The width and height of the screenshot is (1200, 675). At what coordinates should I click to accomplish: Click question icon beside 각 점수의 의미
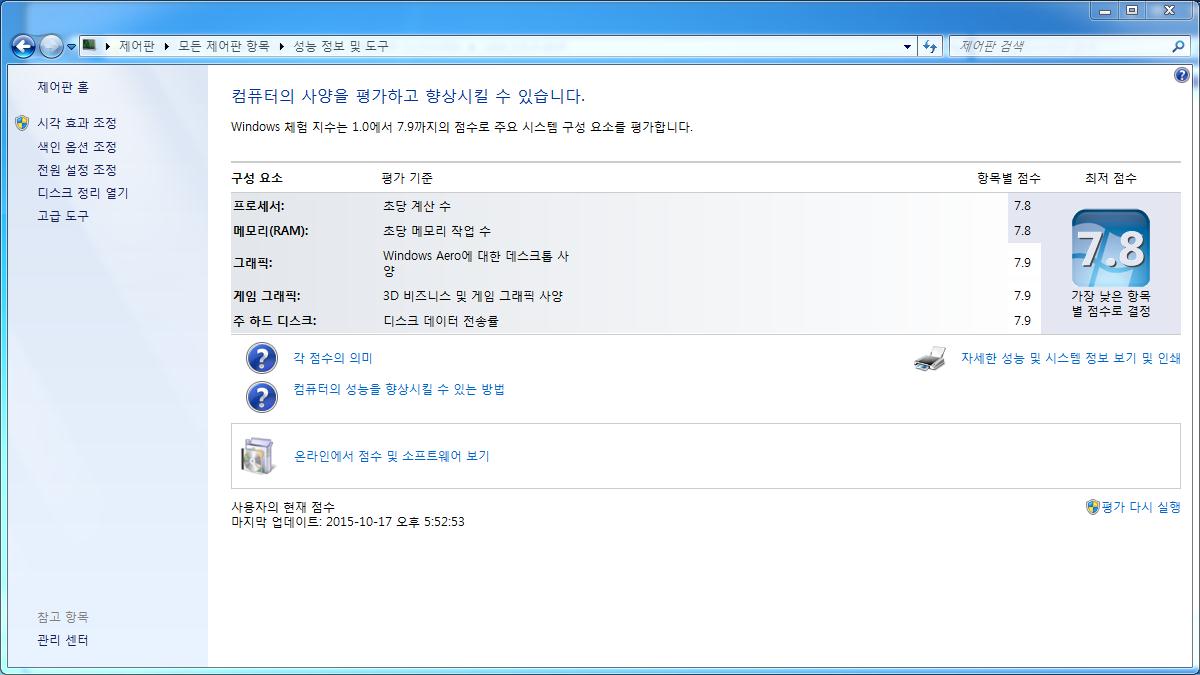[261, 358]
